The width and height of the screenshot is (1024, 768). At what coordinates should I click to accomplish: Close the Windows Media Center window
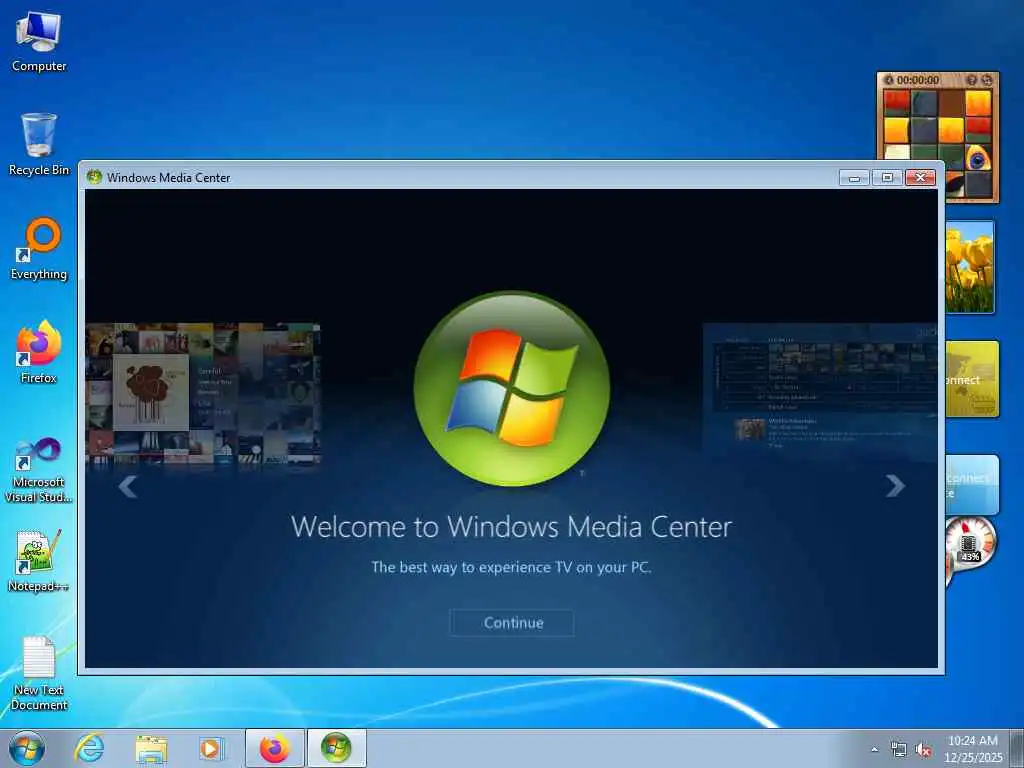(920, 178)
